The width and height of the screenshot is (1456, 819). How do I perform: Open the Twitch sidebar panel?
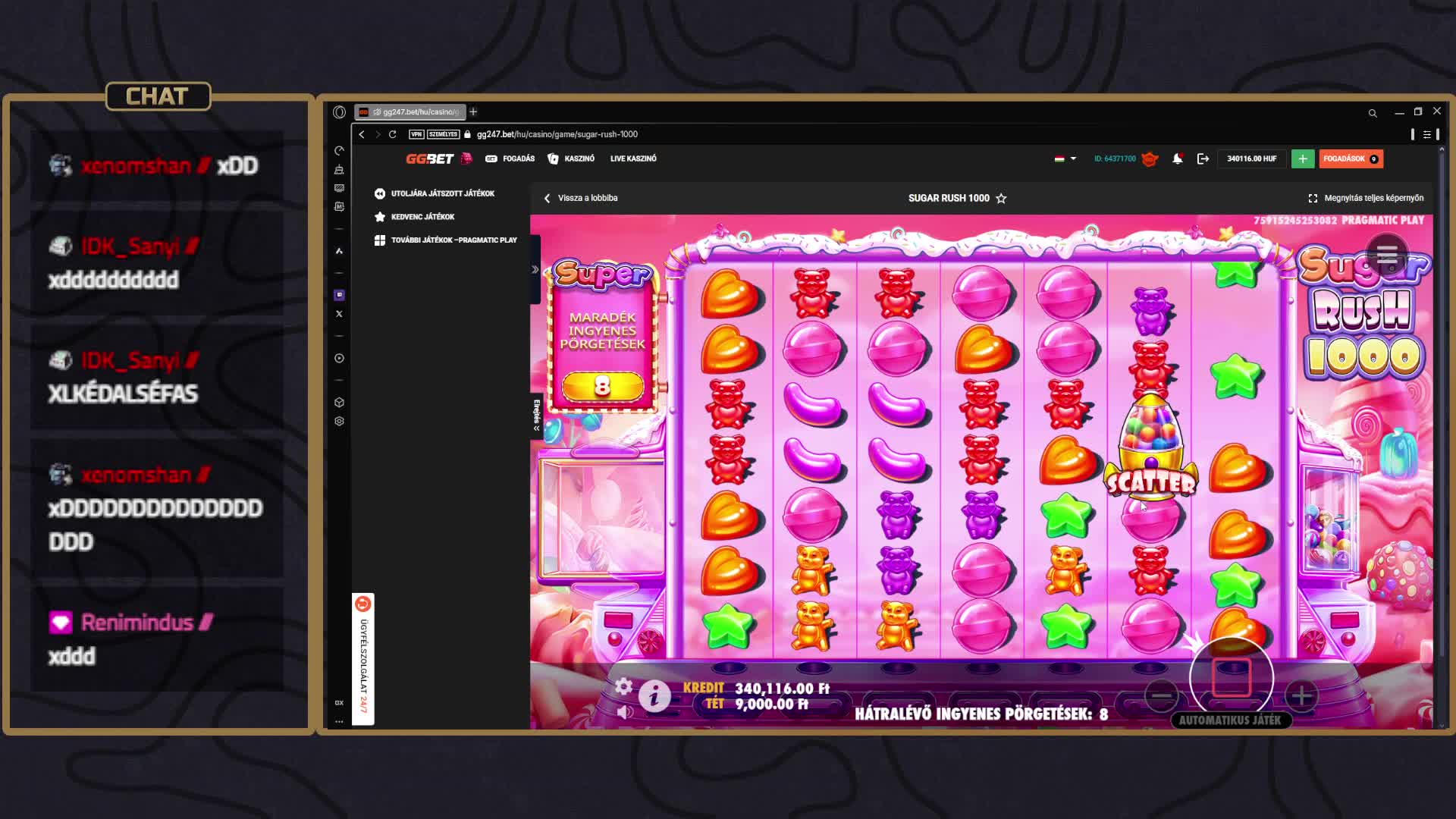pyautogui.click(x=339, y=295)
